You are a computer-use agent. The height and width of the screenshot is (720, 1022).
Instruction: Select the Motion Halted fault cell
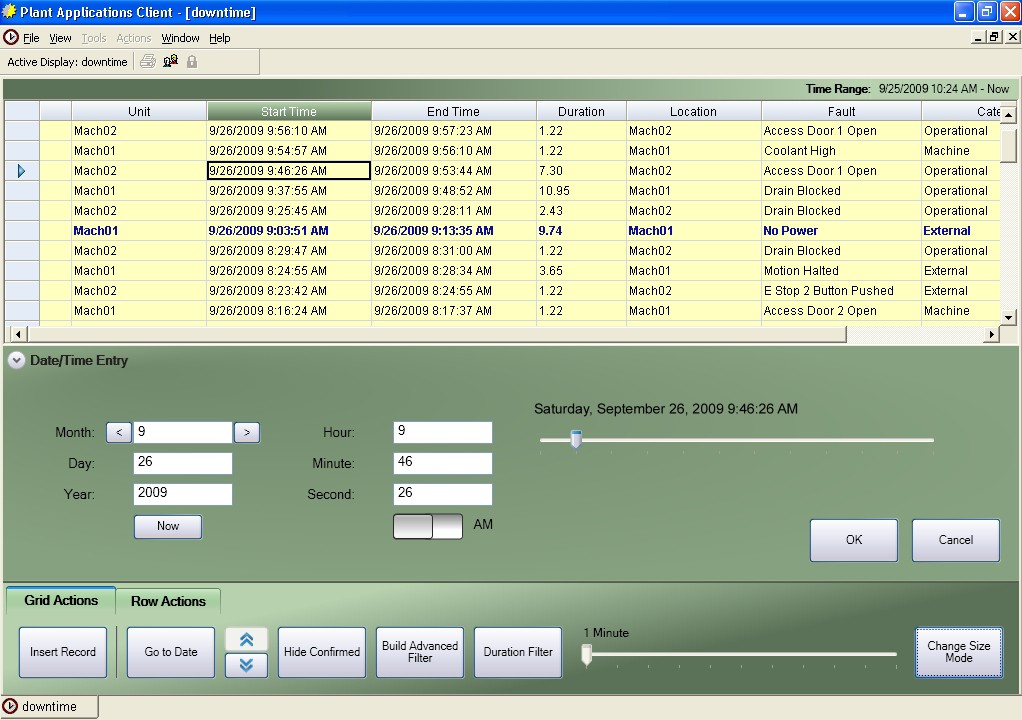click(841, 270)
